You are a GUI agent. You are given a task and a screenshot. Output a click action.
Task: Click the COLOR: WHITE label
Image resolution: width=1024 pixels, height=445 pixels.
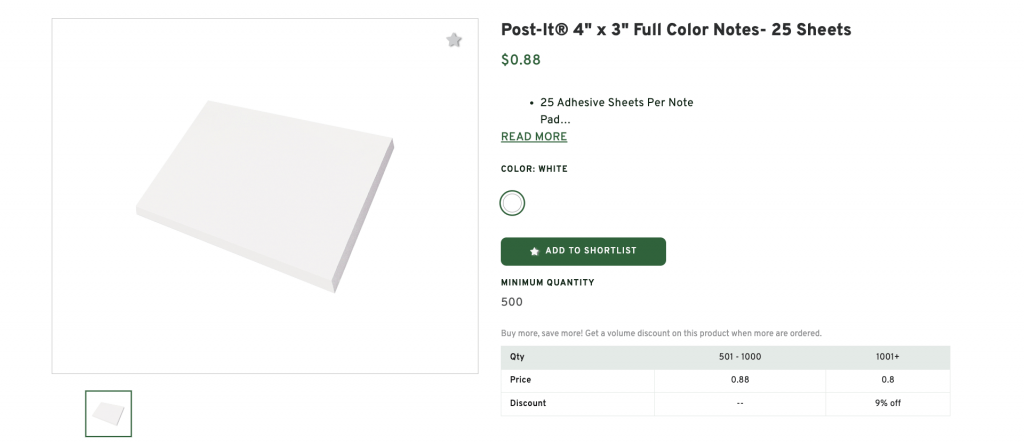point(534,169)
